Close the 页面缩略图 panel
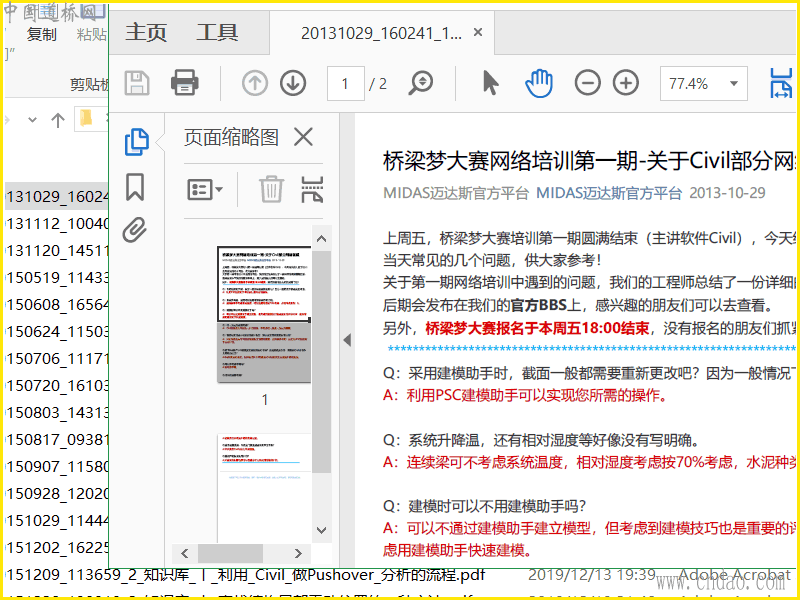800x600 pixels. [x=304, y=137]
